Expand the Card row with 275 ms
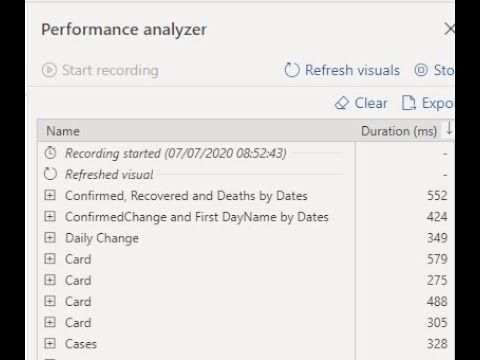 pos(50,280)
